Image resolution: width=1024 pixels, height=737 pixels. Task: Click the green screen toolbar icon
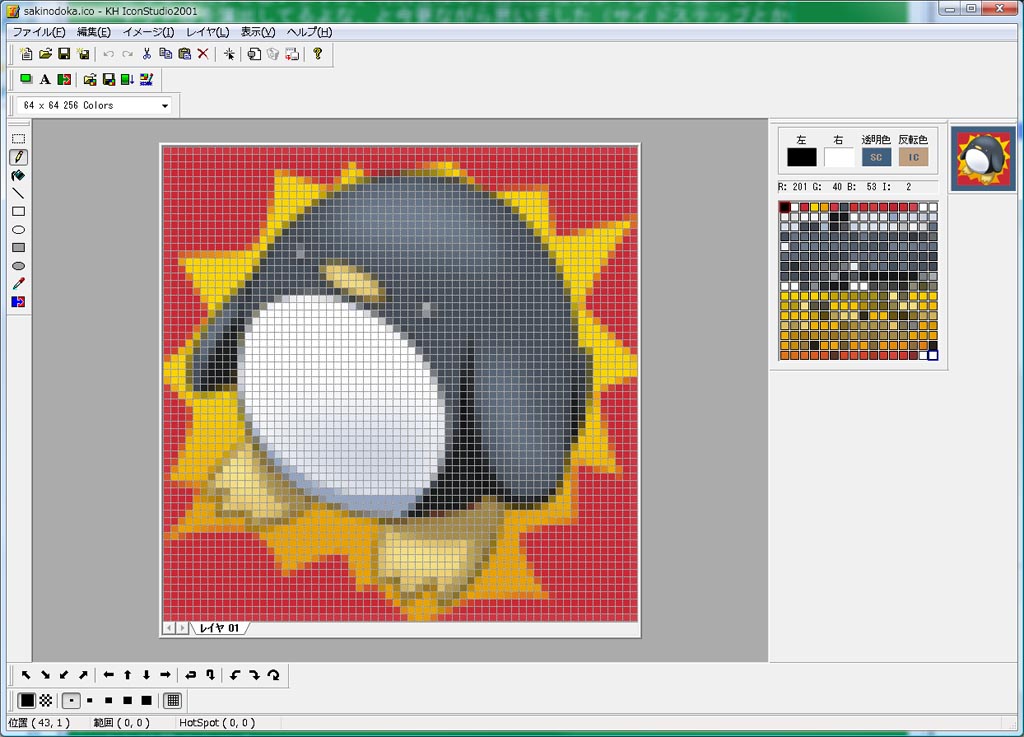tap(26, 80)
